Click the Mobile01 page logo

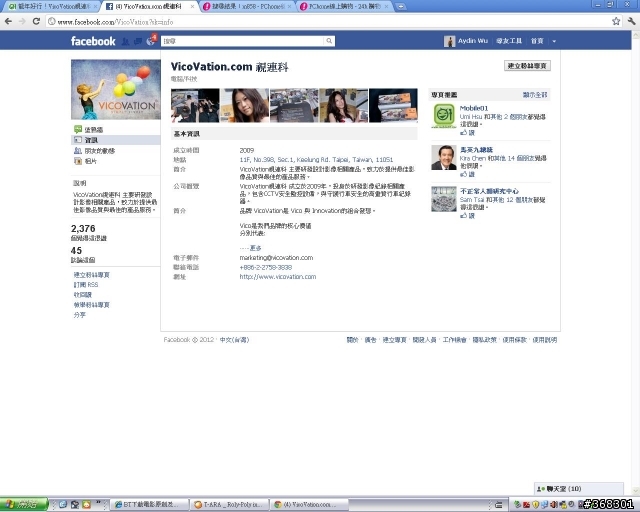click(x=444, y=116)
